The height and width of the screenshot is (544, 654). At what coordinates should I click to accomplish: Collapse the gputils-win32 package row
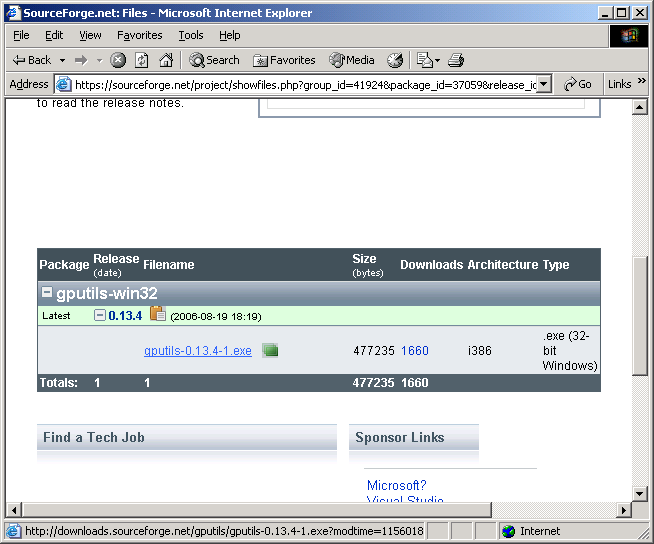click(47, 292)
